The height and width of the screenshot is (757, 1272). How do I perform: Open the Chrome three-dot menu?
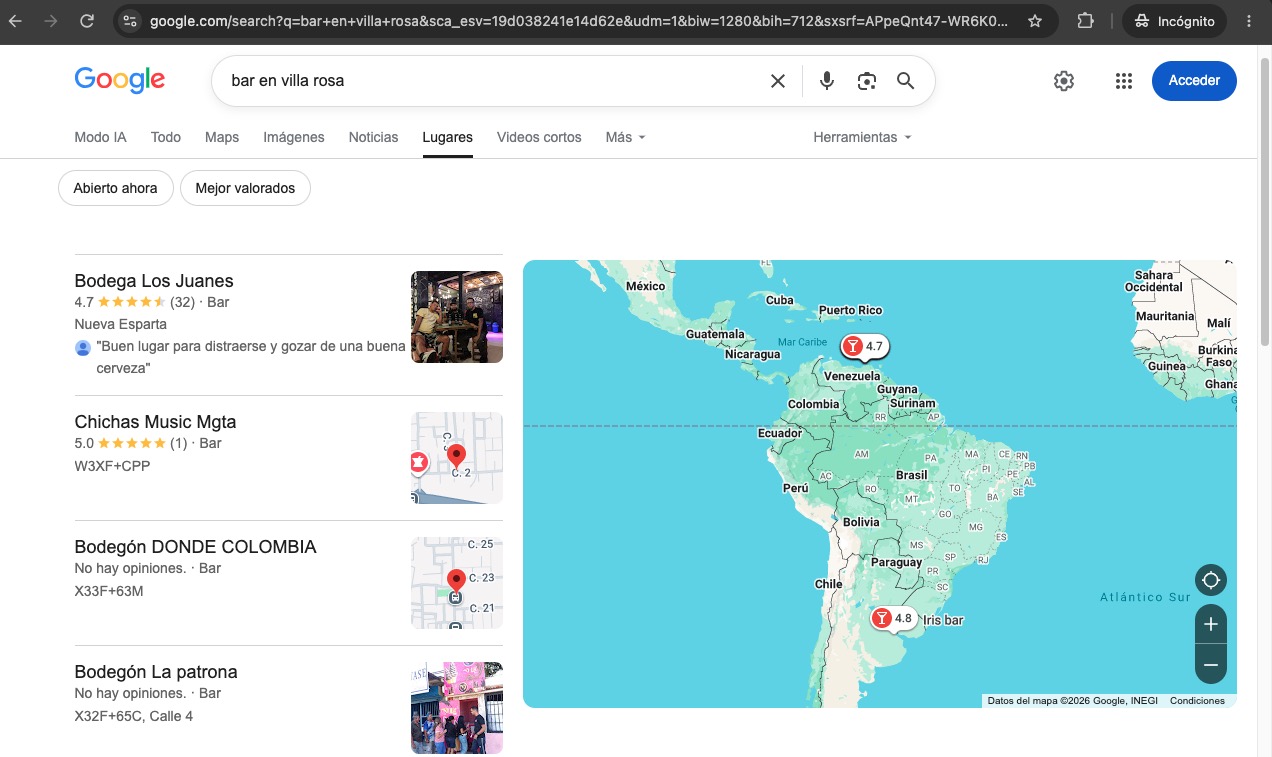pos(1249,21)
